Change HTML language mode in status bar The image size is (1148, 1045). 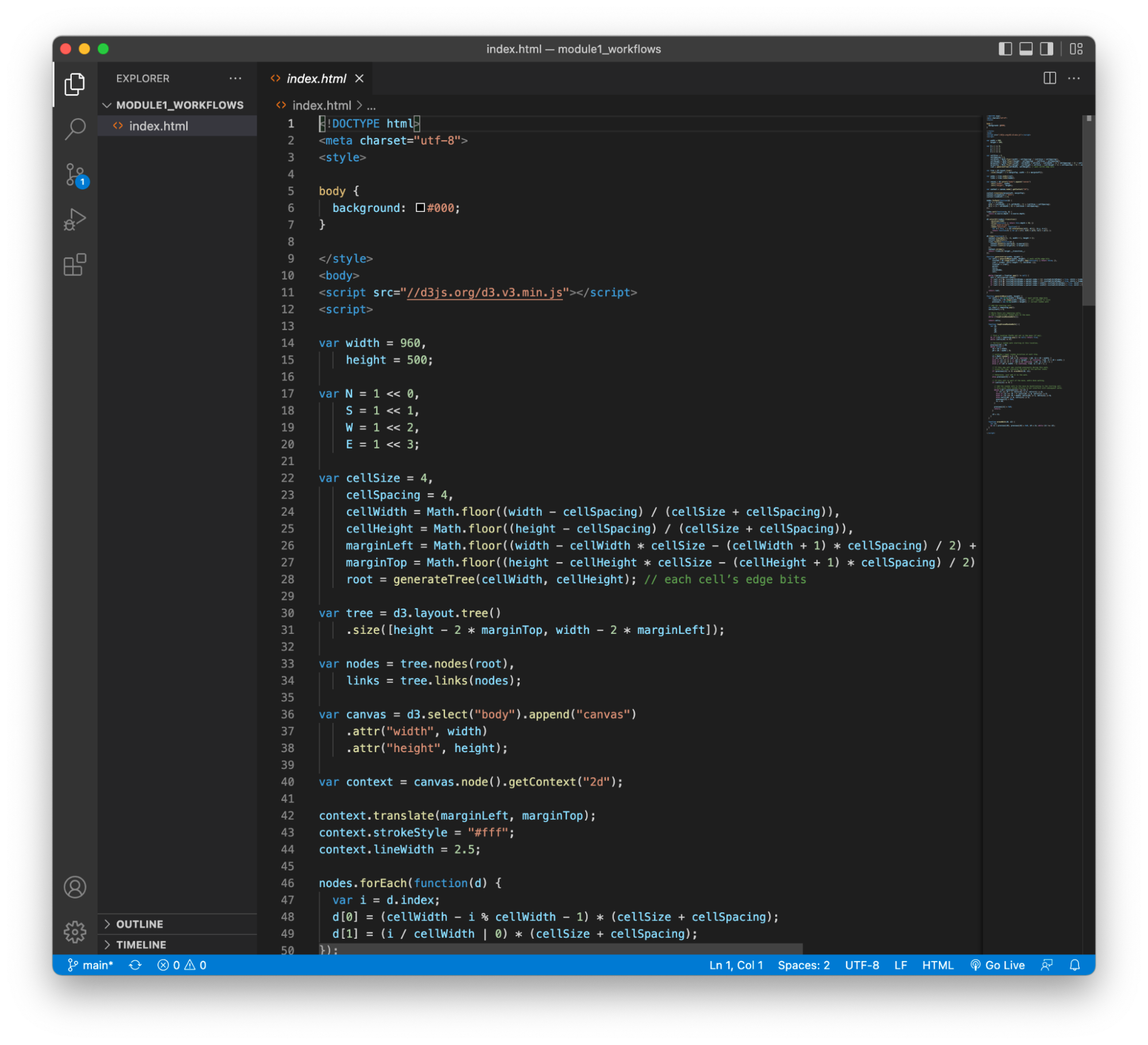pyautogui.click(x=937, y=965)
